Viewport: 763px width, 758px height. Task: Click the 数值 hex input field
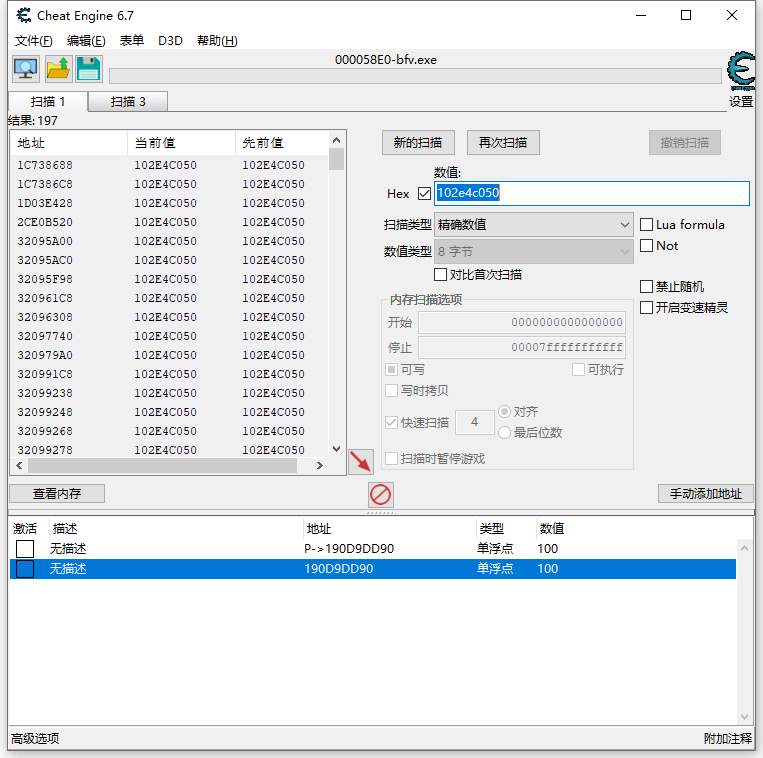[x=592, y=194]
